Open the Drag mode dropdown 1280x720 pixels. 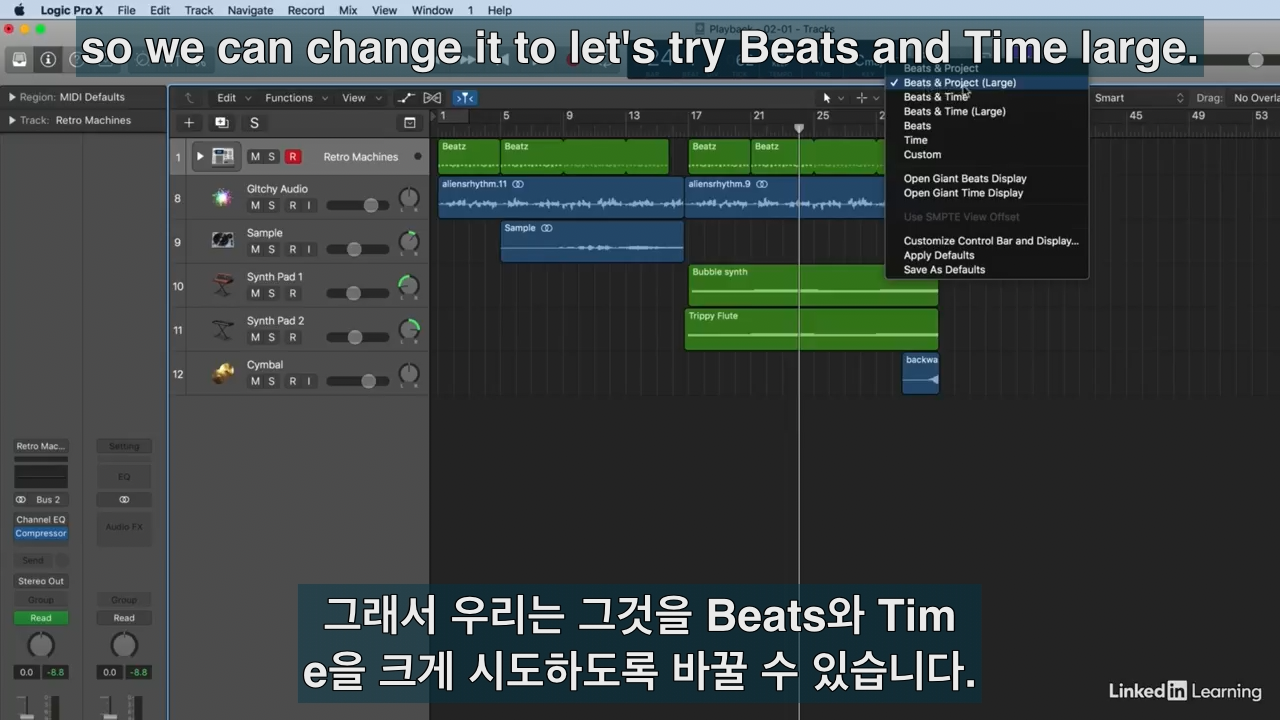click(1256, 98)
